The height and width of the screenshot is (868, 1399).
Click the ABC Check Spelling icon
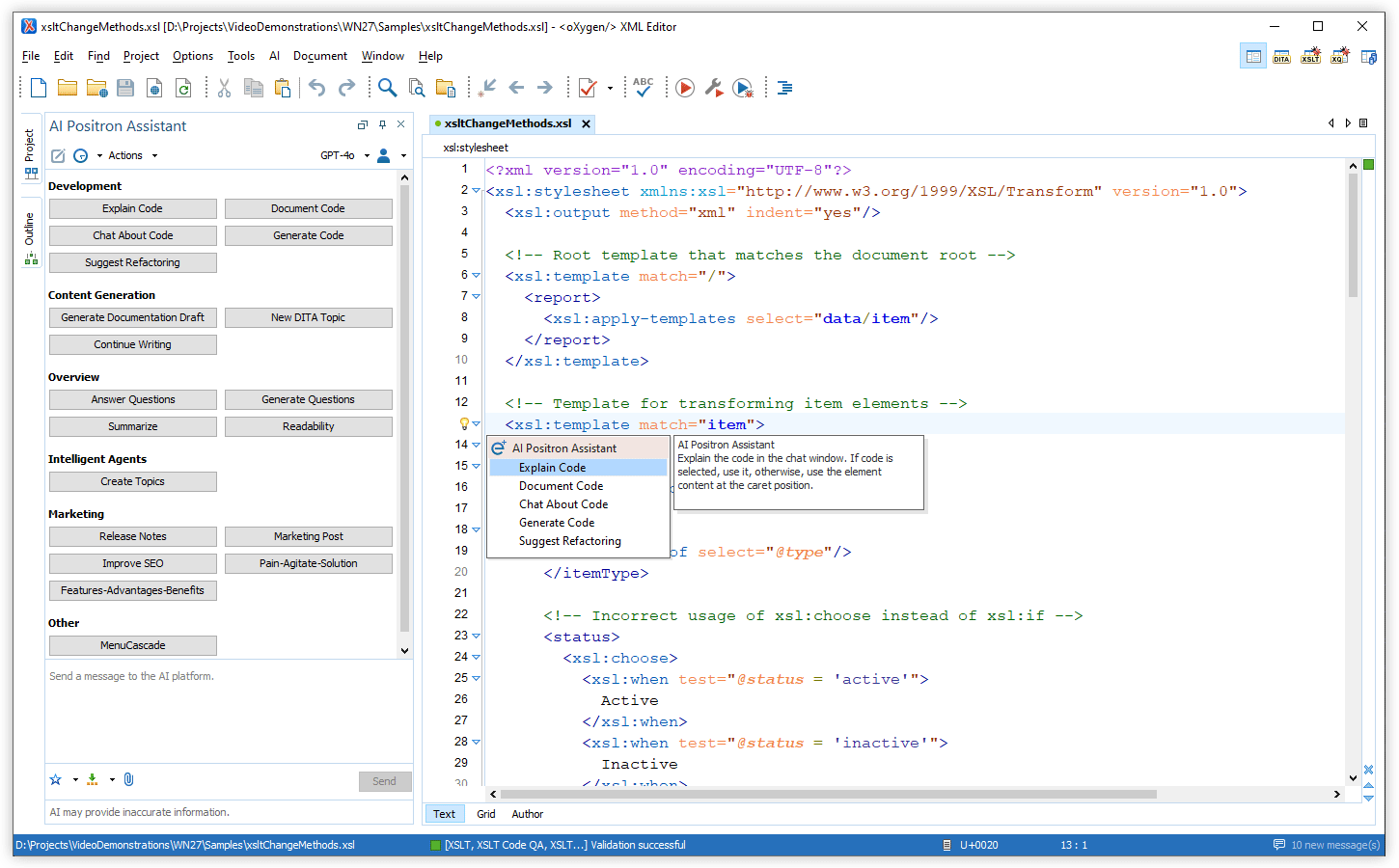pyautogui.click(x=644, y=88)
